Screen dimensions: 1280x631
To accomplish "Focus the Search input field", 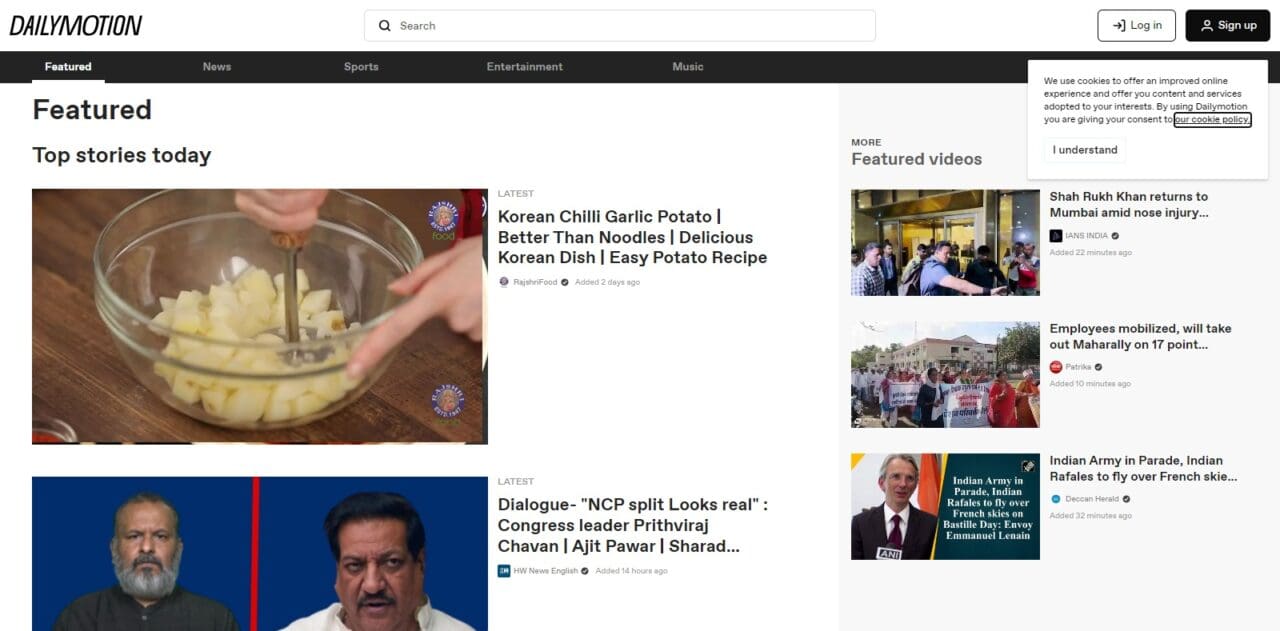I will click(x=620, y=26).
